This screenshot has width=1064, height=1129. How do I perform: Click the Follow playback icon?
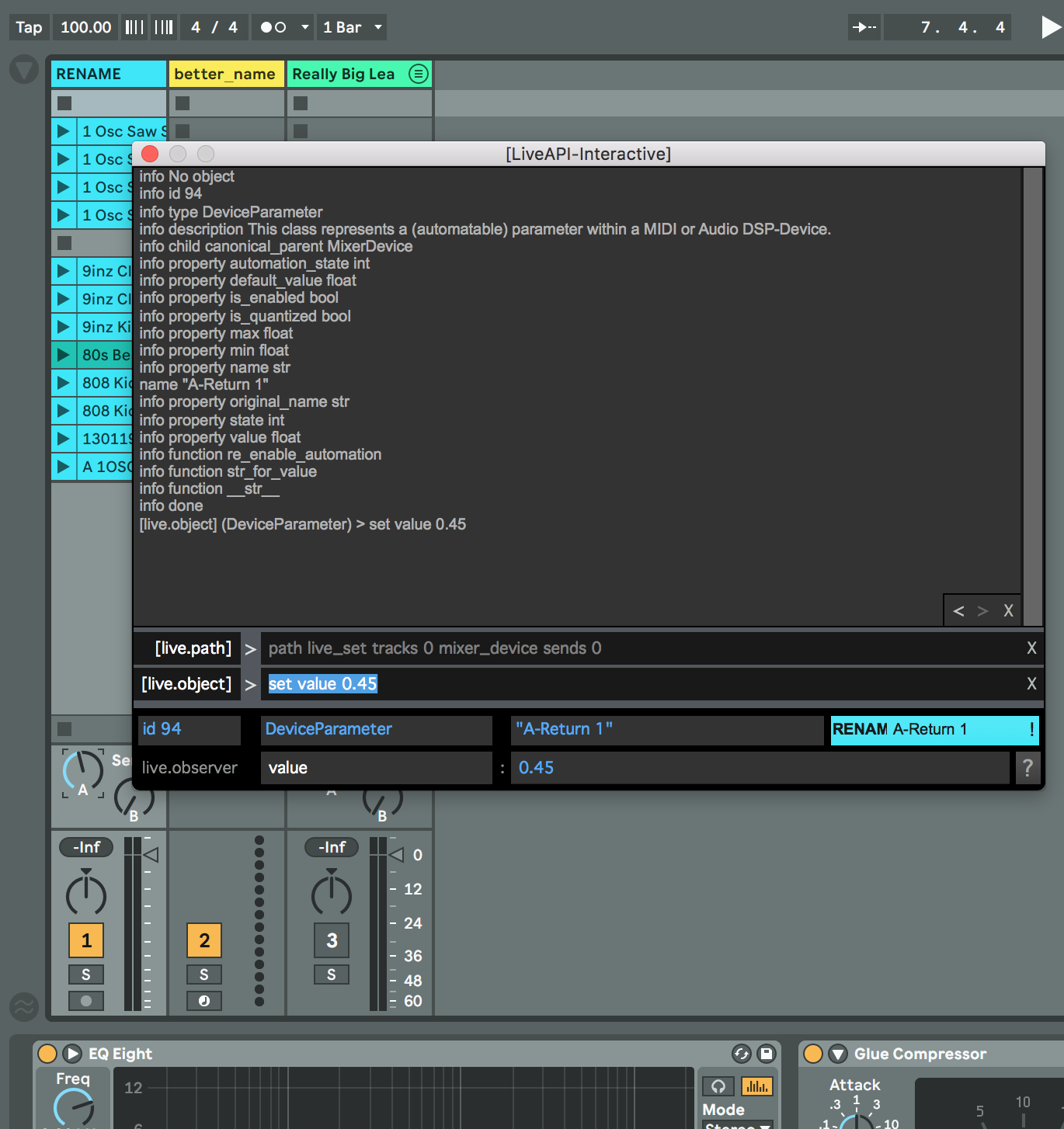pos(864,27)
